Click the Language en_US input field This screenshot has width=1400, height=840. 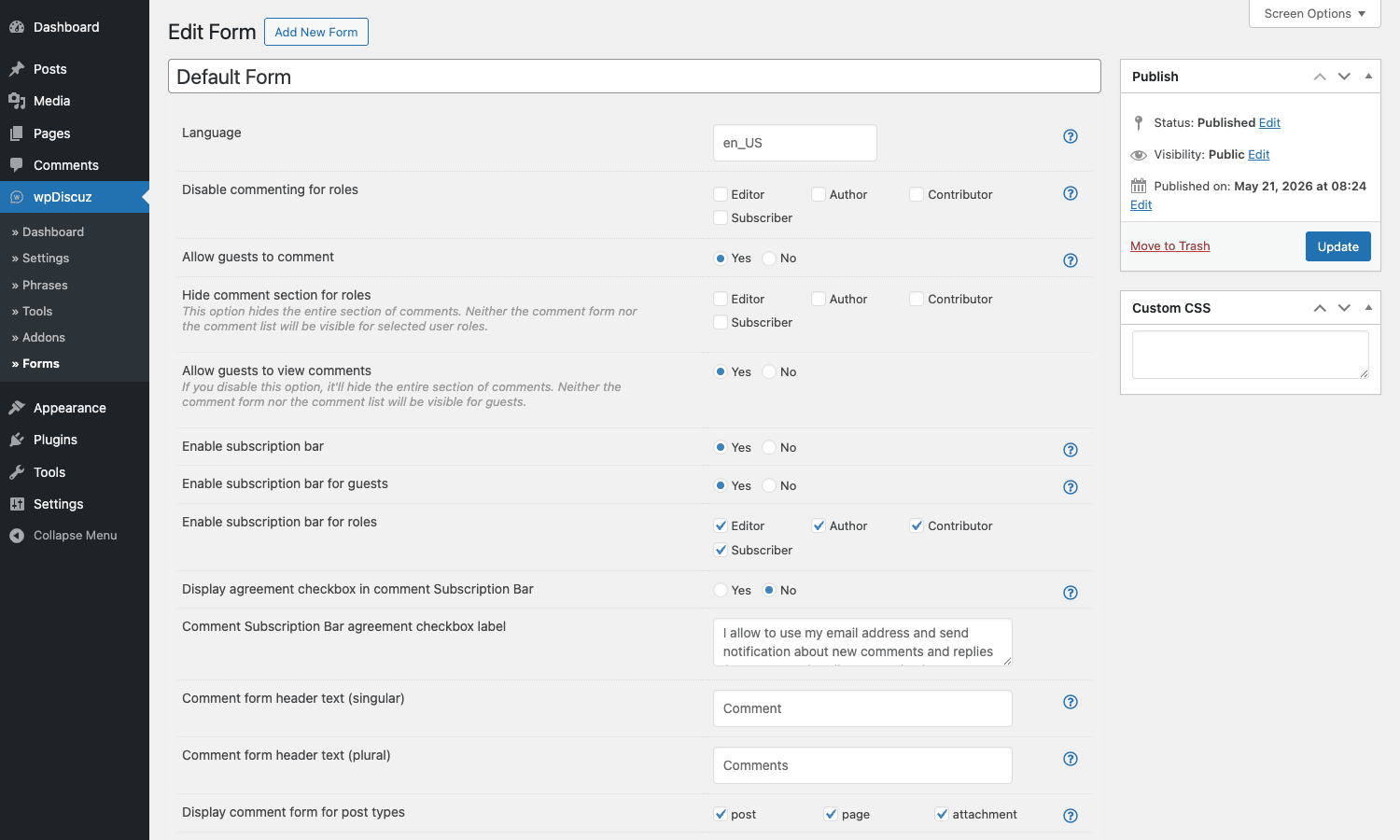(x=795, y=143)
